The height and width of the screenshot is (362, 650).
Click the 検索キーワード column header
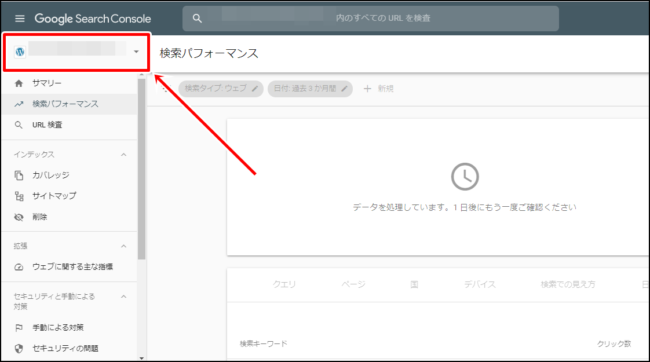(263, 344)
